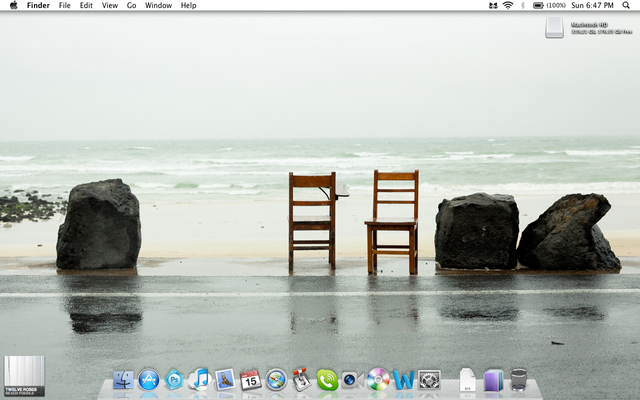Toggle the Bluetooth menu bar icon
The image size is (640, 400).
(x=522, y=6)
